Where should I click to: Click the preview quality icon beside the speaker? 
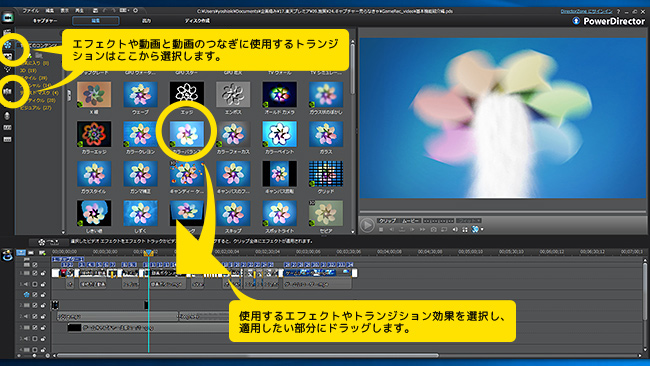click(465, 229)
